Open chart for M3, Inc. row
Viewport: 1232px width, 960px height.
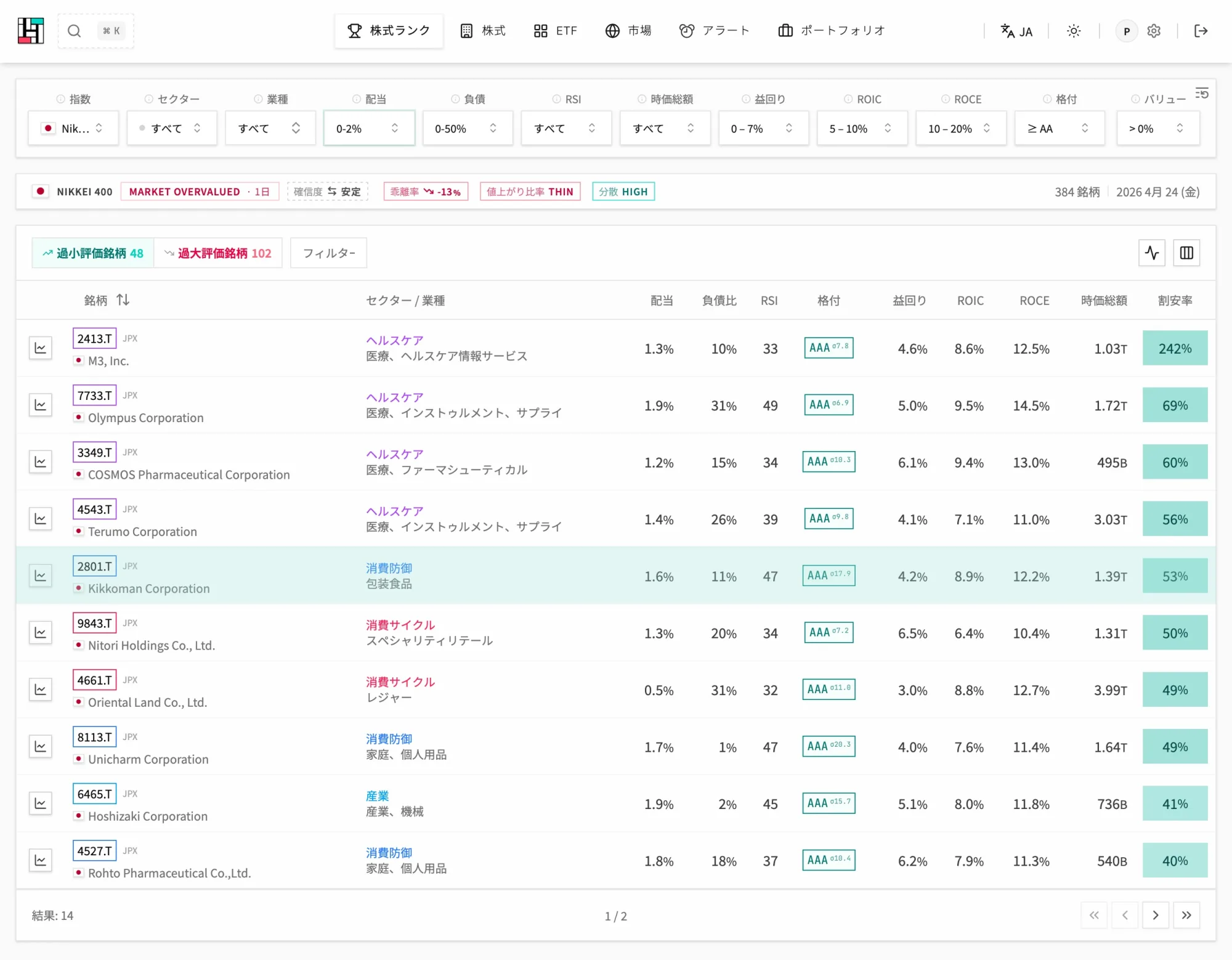pyautogui.click(x=41, y=348)
